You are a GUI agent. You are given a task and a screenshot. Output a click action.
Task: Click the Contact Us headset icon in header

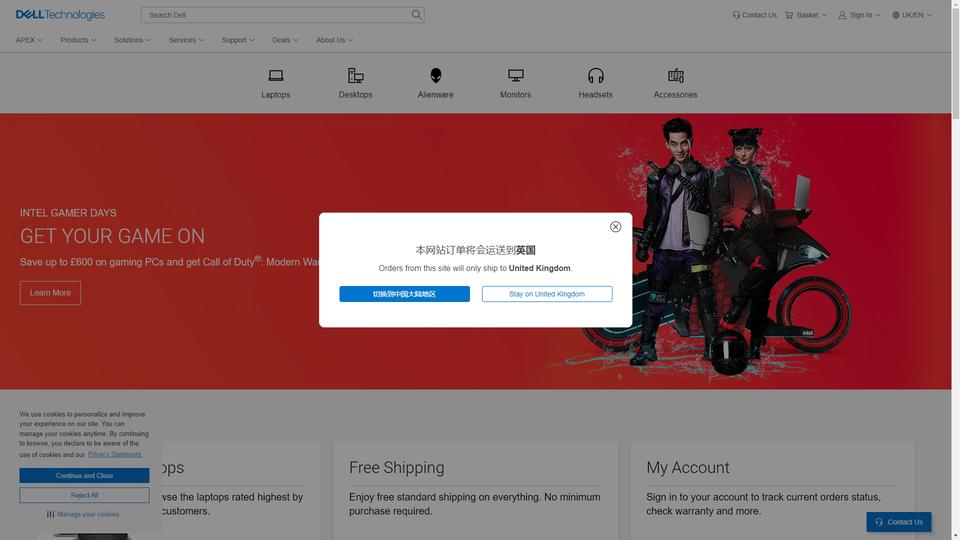click(736, 15)
